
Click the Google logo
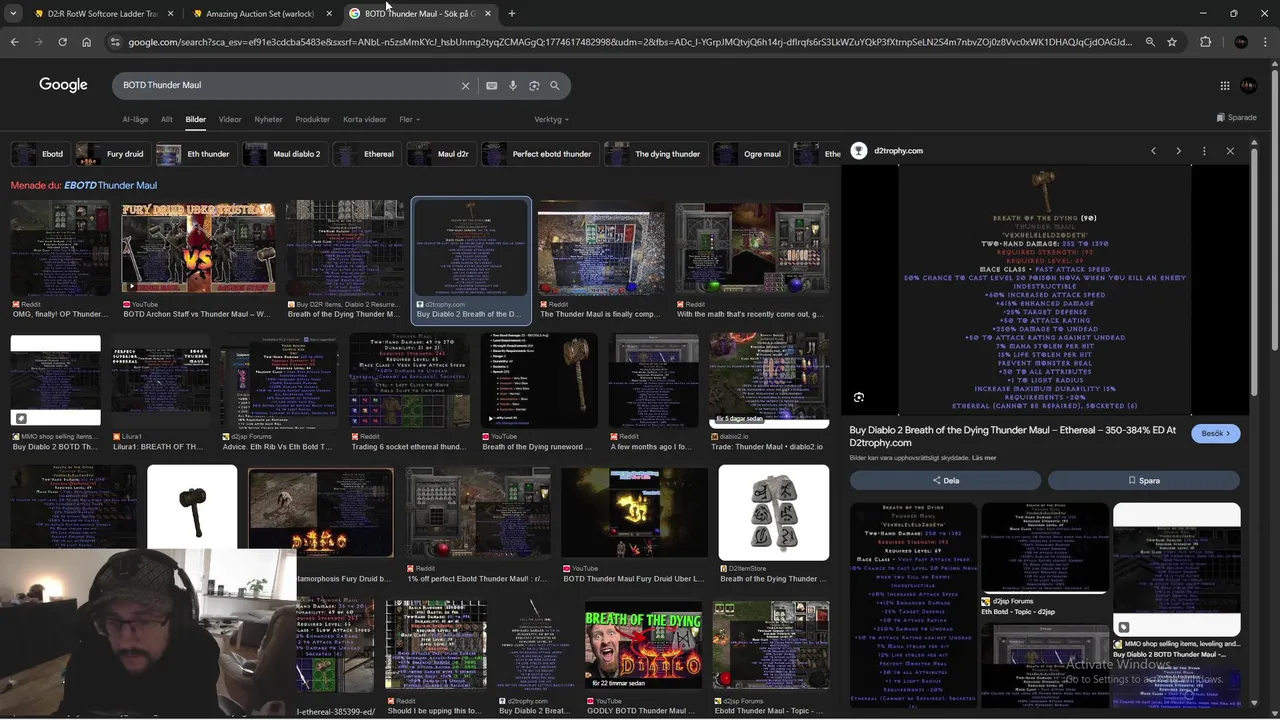(63, 85)
